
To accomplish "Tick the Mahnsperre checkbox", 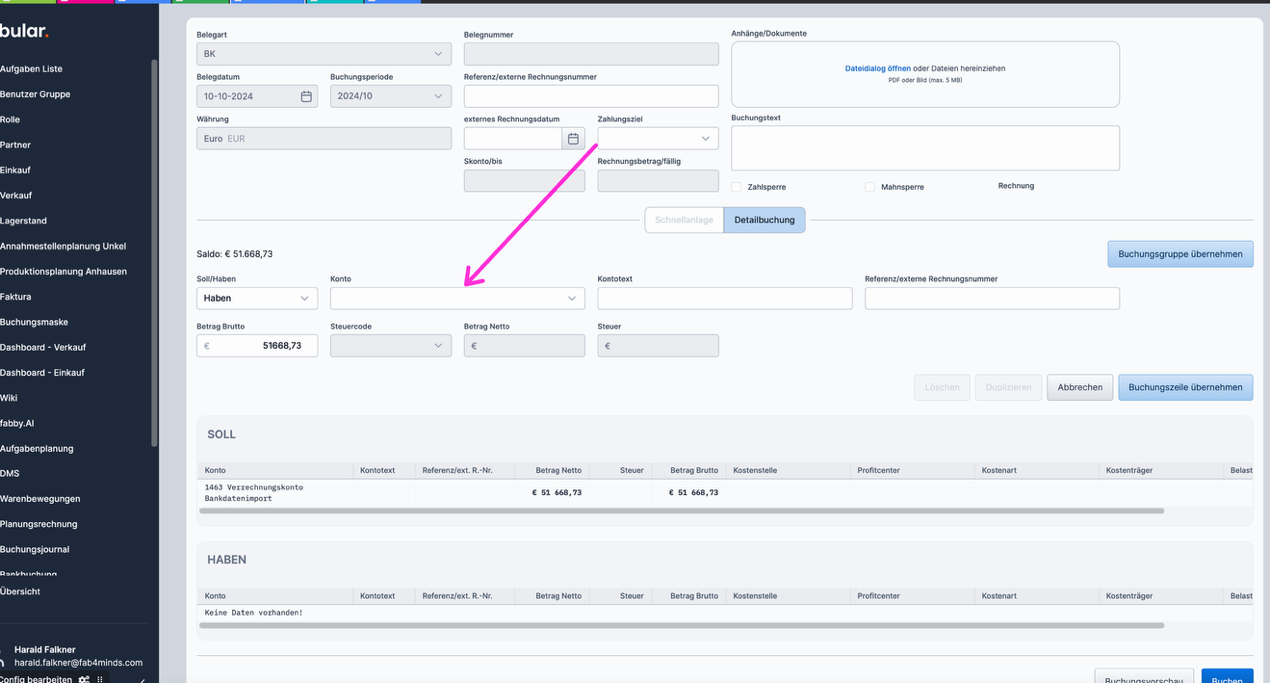I will click(x=870, y=187).
